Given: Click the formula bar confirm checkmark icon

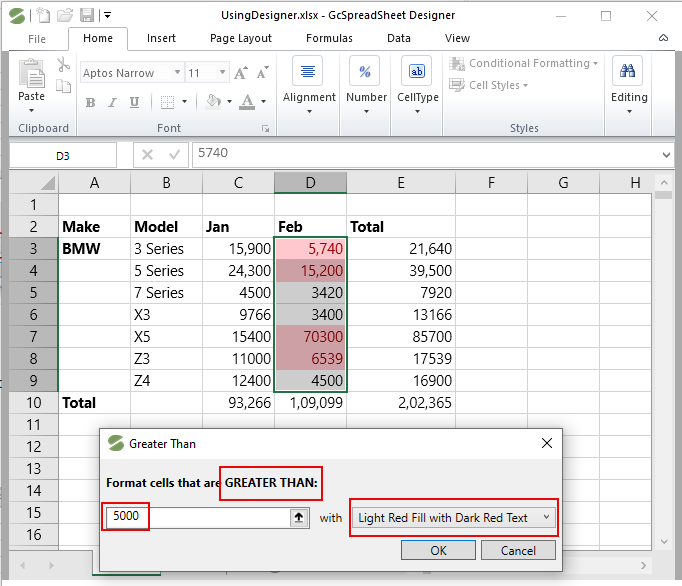Looking at the screenshot, I should 174,154.
